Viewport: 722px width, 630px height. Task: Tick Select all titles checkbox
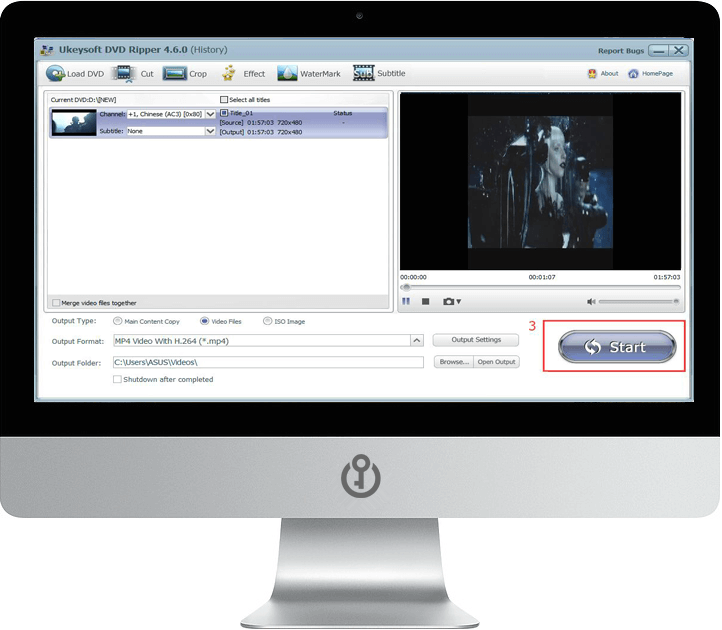[224, 99]
